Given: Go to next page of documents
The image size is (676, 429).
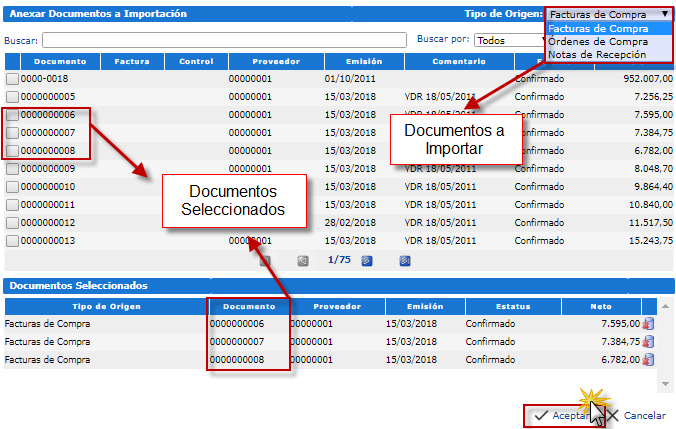Looking at the screenshot, I should coord(367,260).
